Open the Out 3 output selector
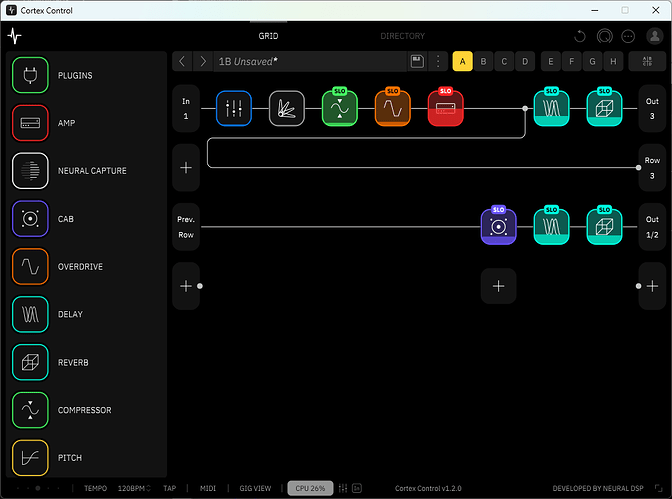 tap(652, 108)
